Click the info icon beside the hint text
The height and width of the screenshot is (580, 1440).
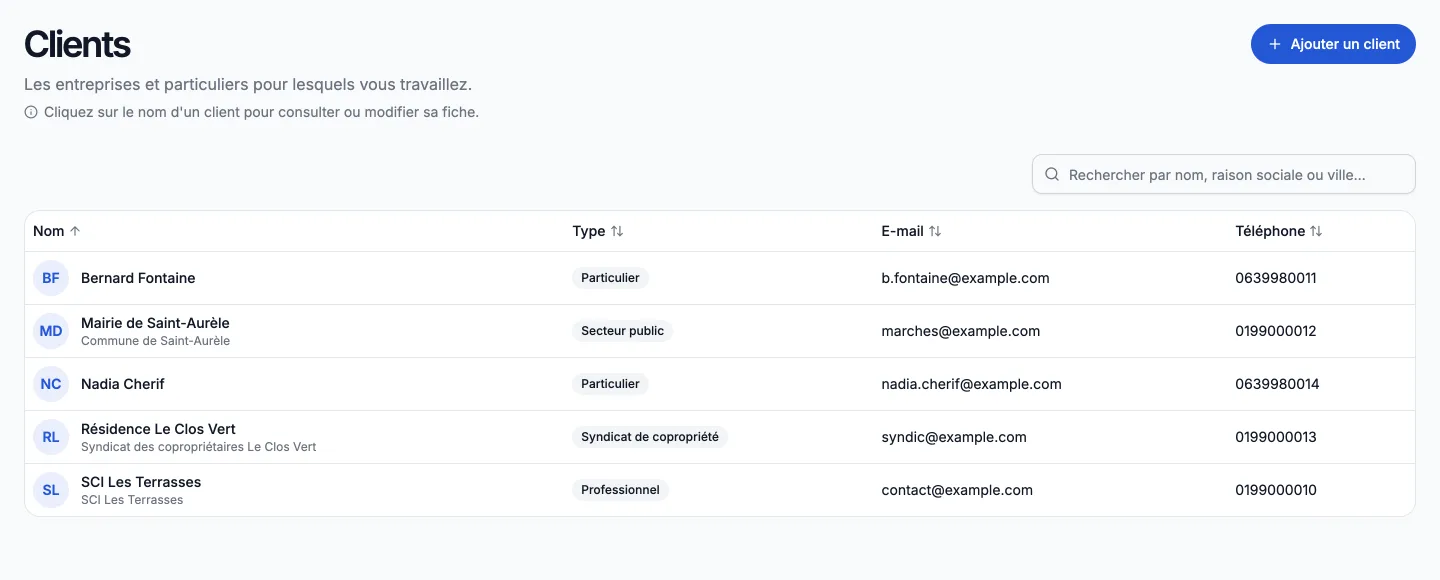pyautogui.click(x=31, y=112)
